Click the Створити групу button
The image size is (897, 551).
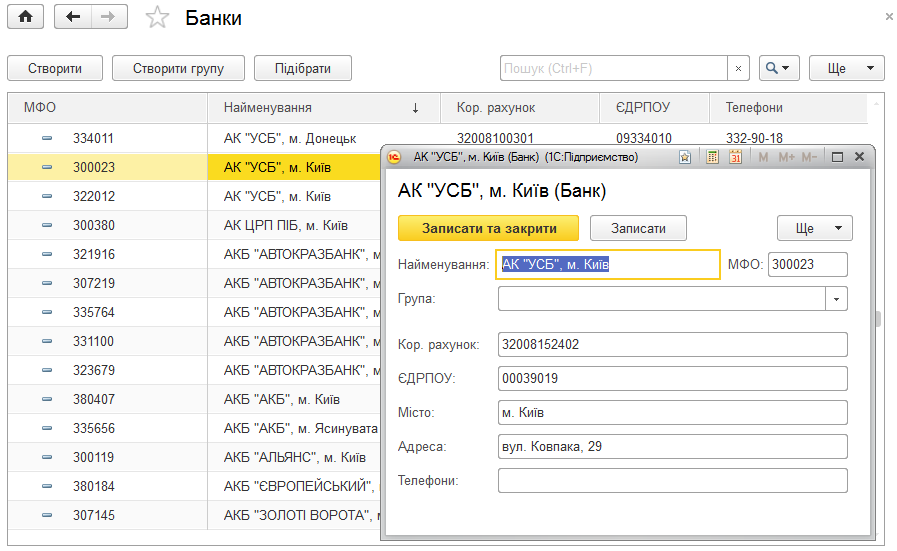[178, 69]
